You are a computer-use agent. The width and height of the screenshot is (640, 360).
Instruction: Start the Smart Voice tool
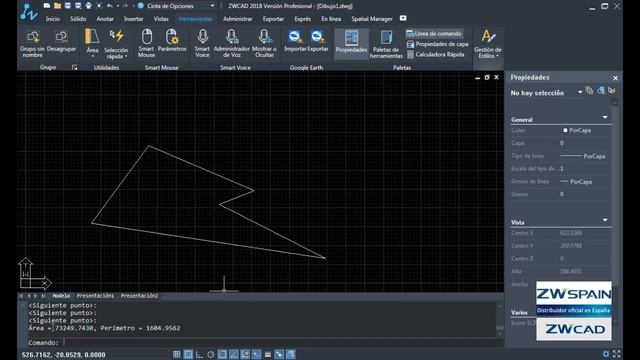click(202, 43)
